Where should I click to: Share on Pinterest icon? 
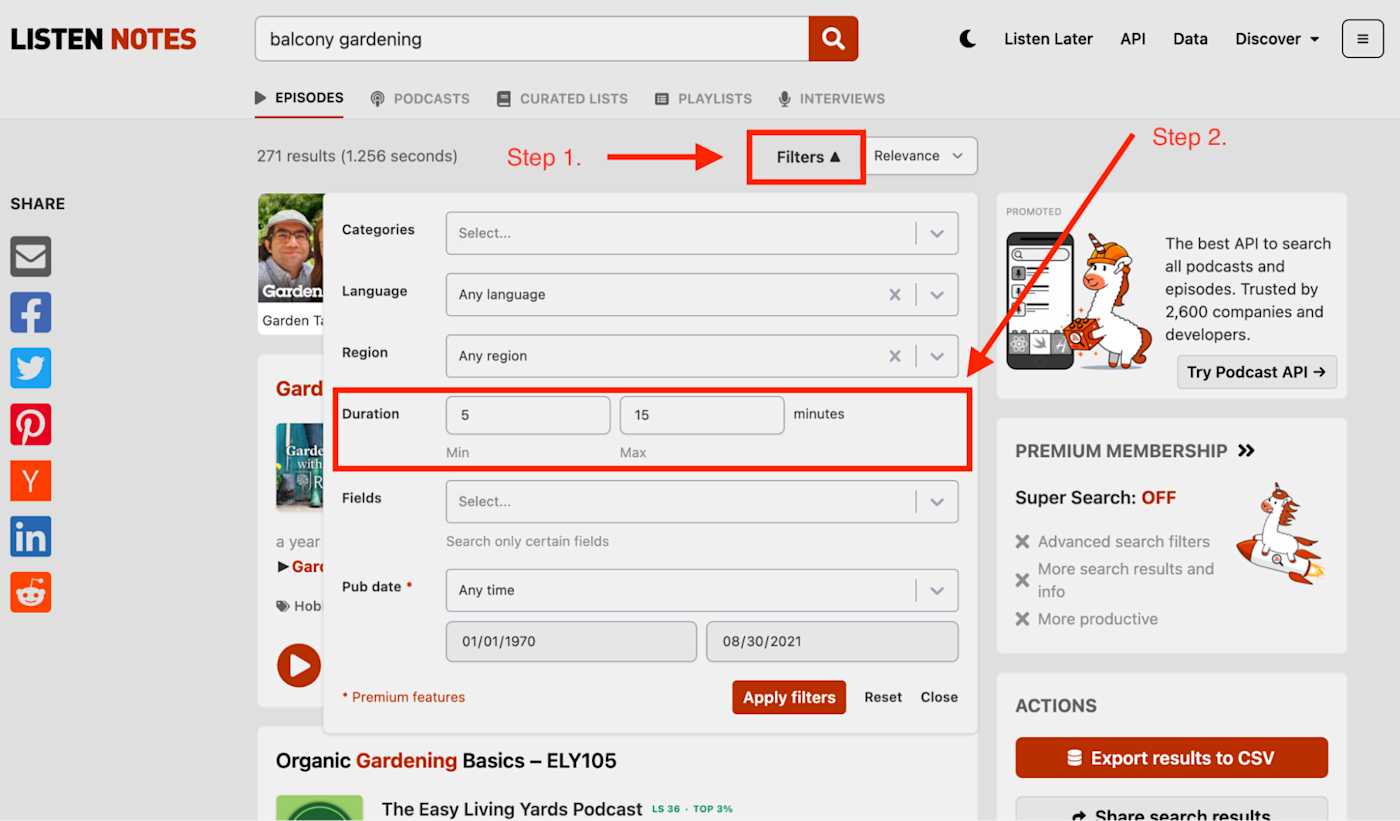(31, 425)
